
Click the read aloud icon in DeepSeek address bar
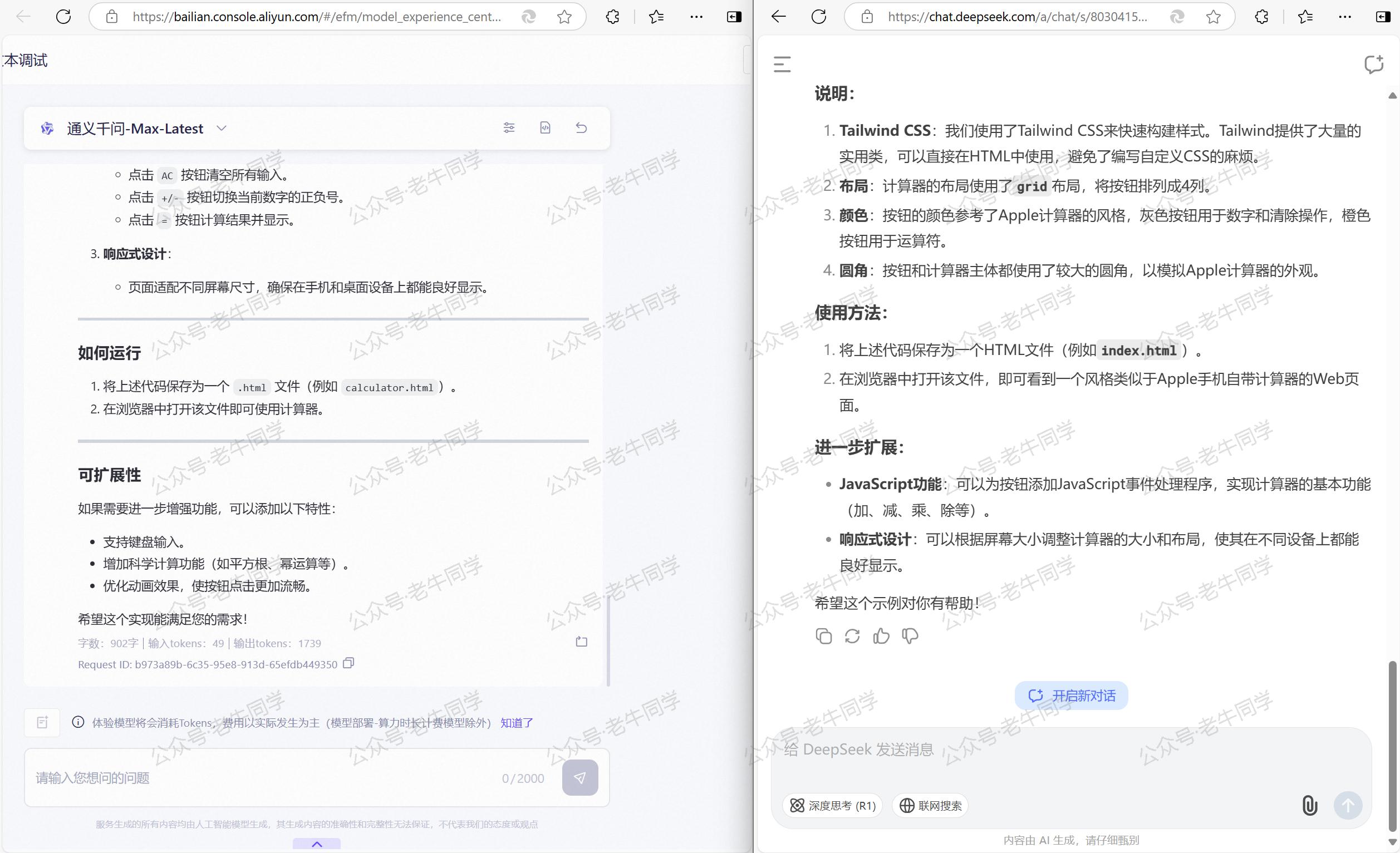[1177, 17]
